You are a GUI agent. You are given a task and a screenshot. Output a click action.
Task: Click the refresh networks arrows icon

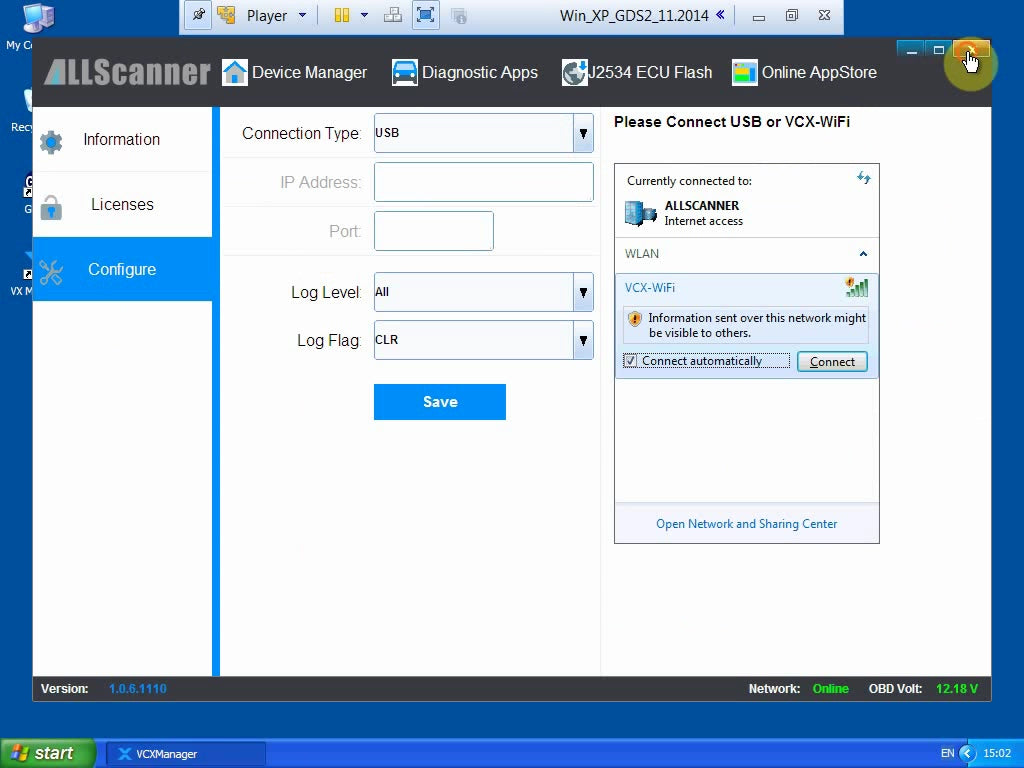point(864,178)
